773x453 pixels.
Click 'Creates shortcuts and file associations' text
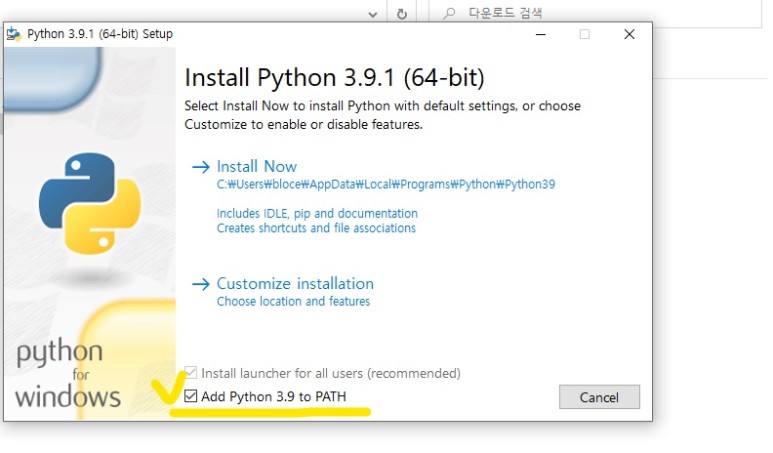[316, 228]
